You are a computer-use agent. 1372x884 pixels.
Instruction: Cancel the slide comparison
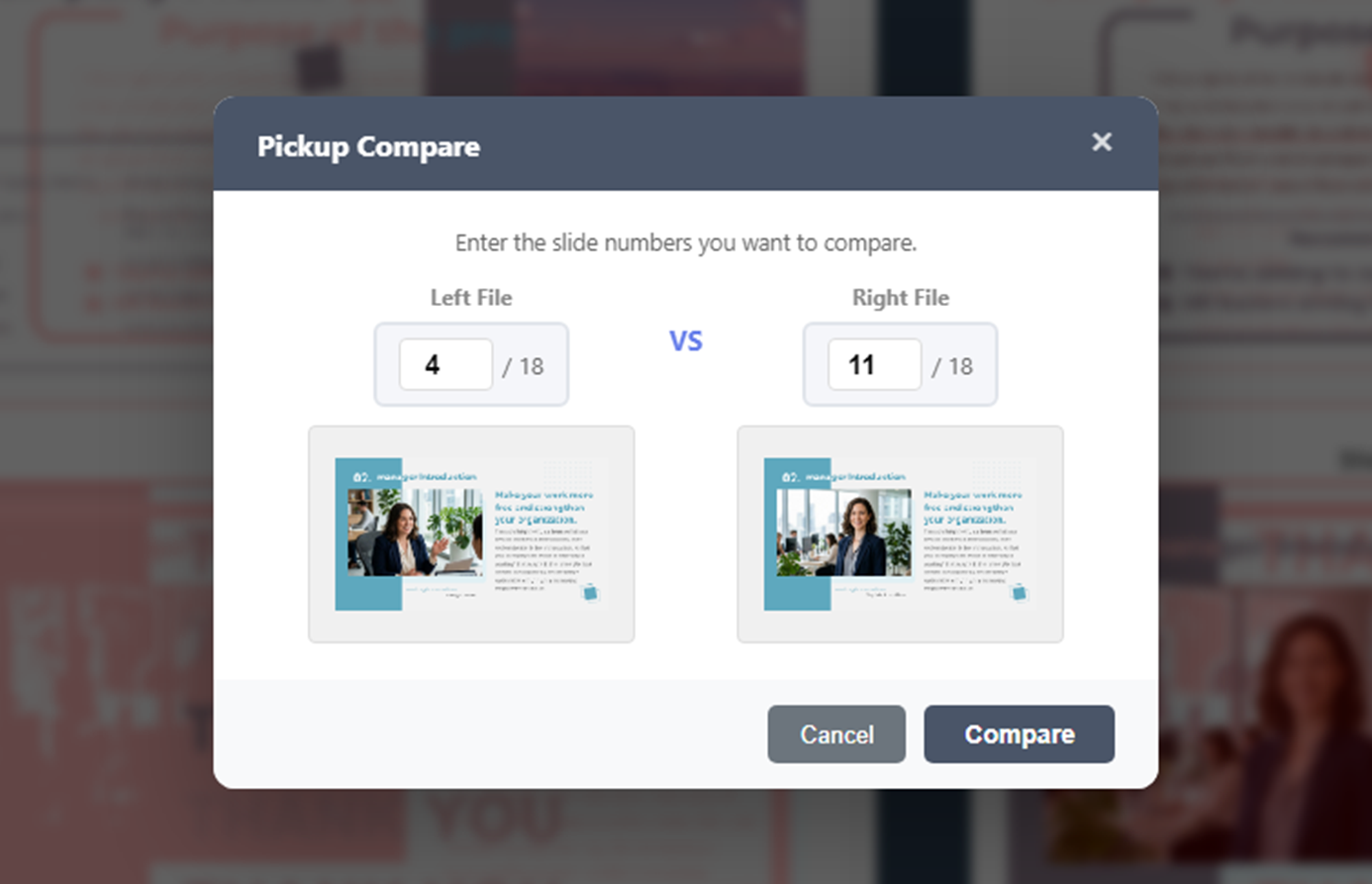point(835,734)
